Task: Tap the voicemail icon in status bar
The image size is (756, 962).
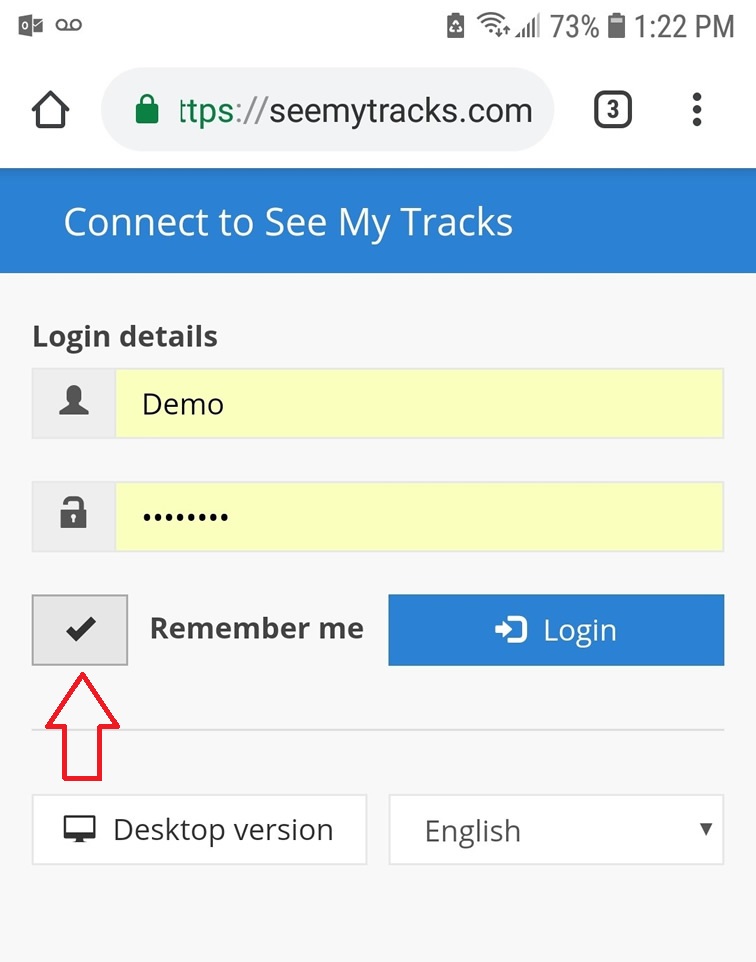Action: click(x=69, y=25)
